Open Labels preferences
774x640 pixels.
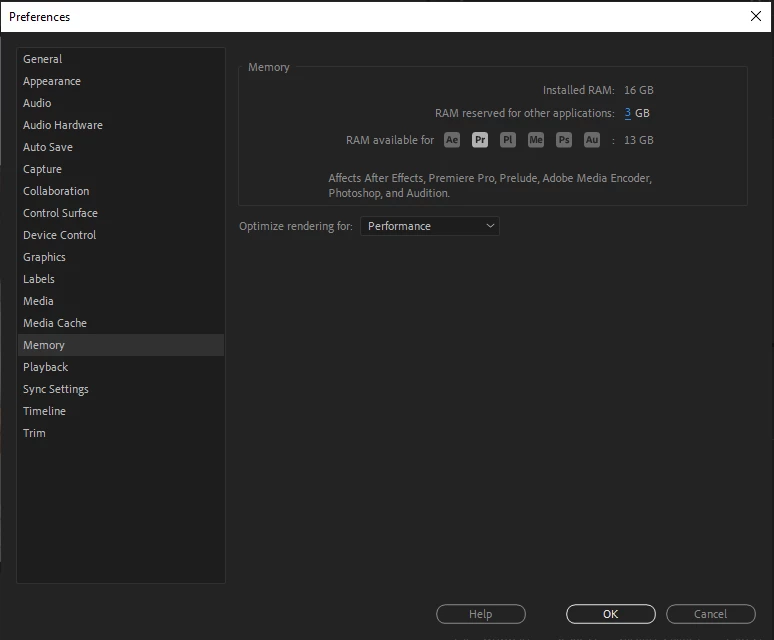121,279
